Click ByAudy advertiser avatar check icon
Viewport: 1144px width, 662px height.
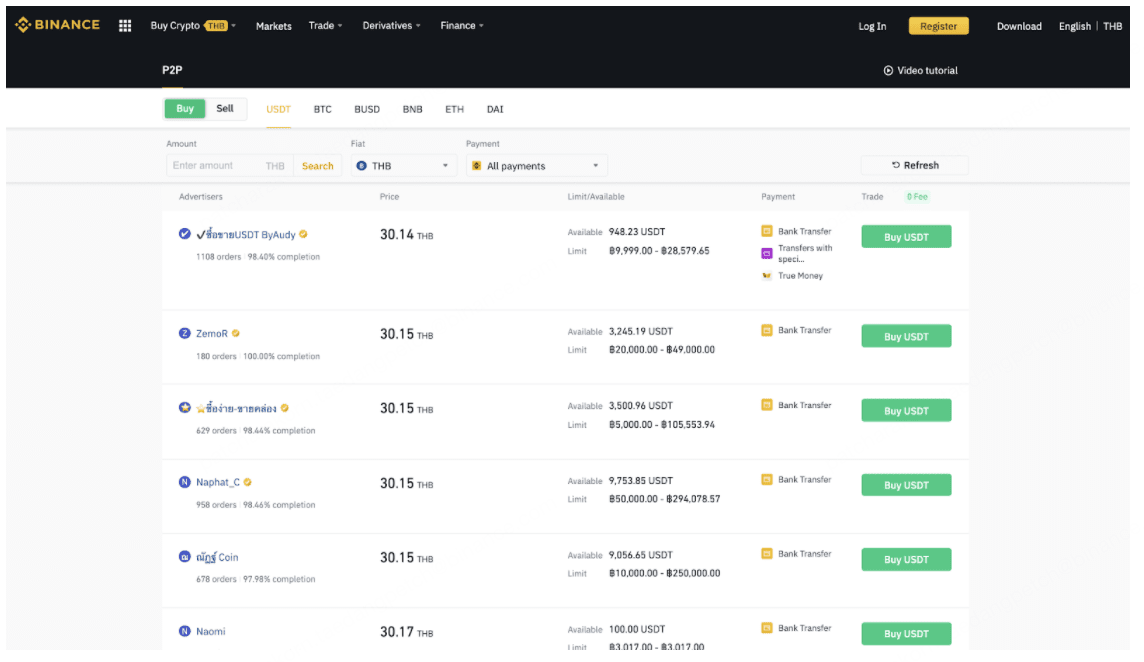point(185,234)
